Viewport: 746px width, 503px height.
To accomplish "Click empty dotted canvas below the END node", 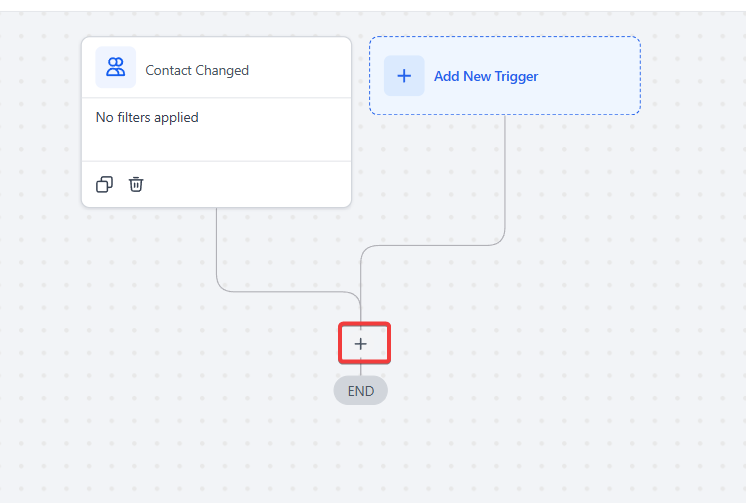I will 361,455.
